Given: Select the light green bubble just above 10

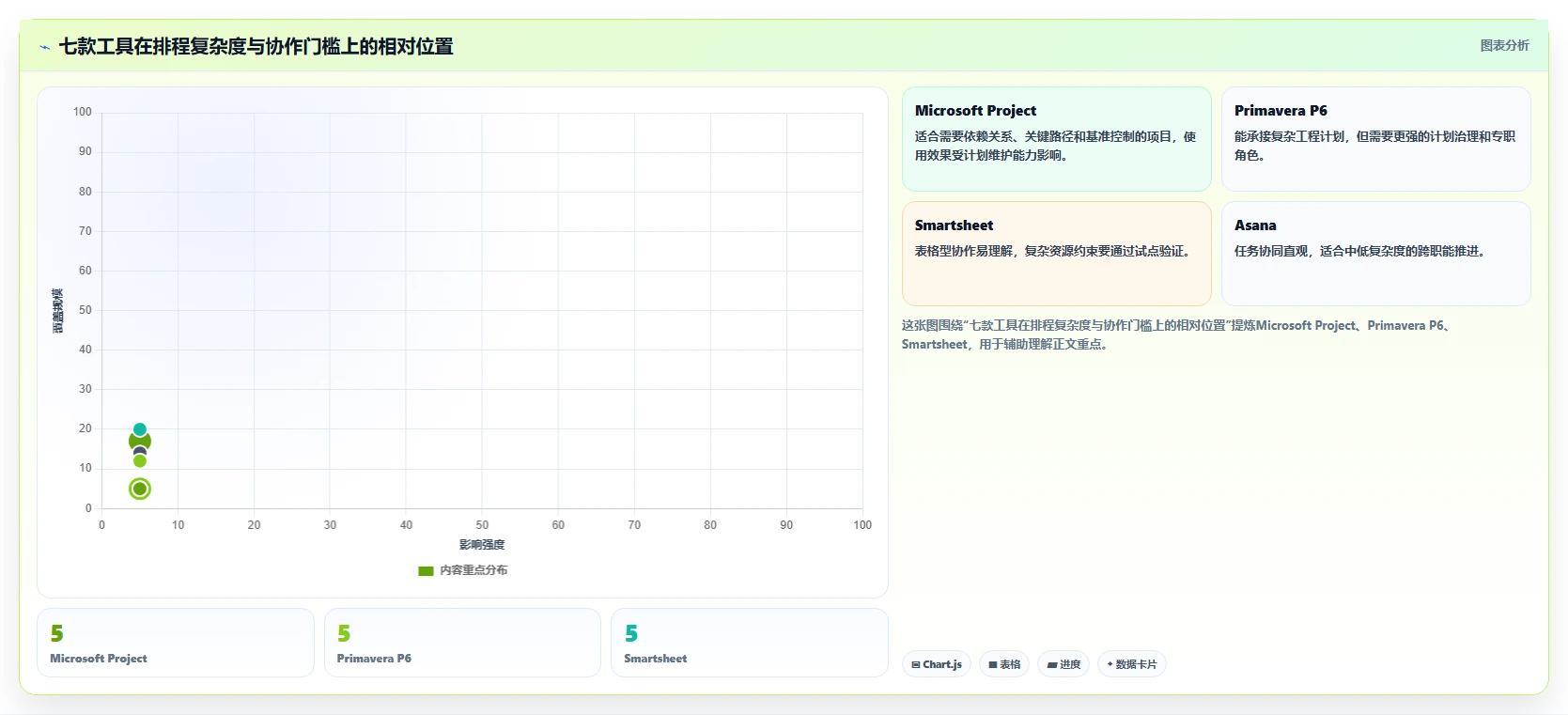Looking at the screenshot, I should (x=140, y=460).
